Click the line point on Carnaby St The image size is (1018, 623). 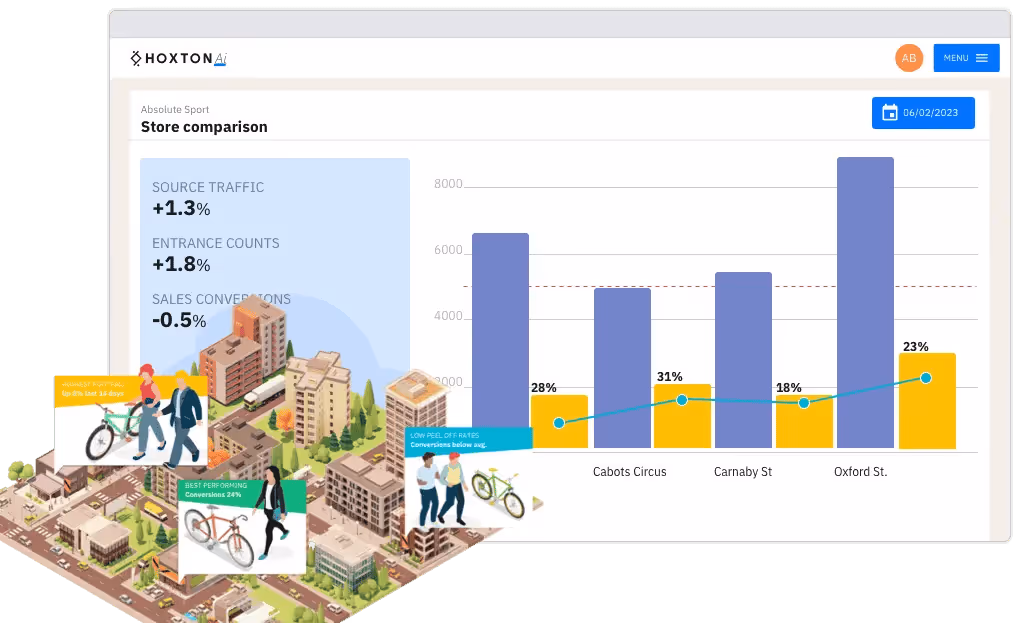click(804, 403)
